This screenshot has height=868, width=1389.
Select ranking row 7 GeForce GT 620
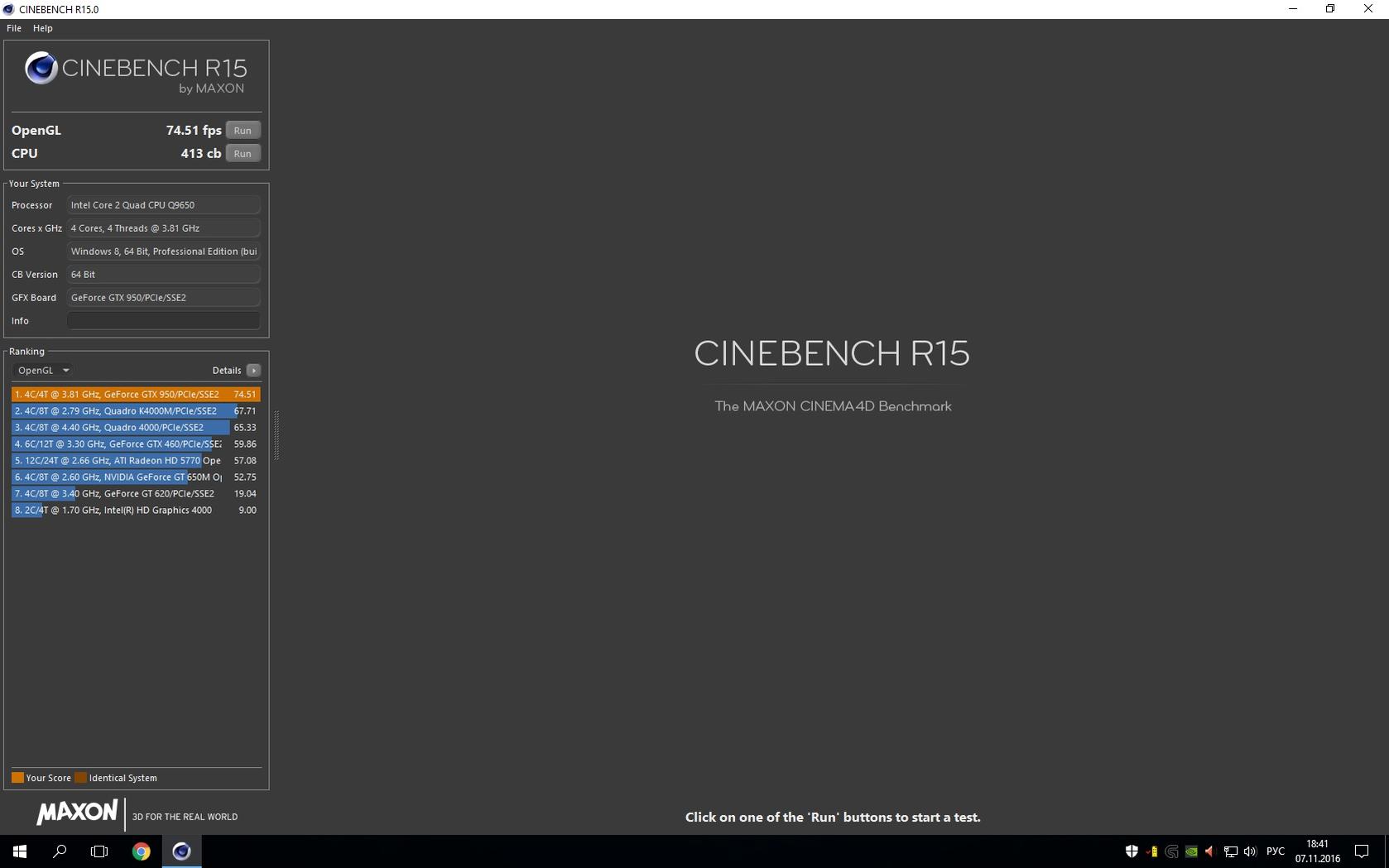[136, 493]
